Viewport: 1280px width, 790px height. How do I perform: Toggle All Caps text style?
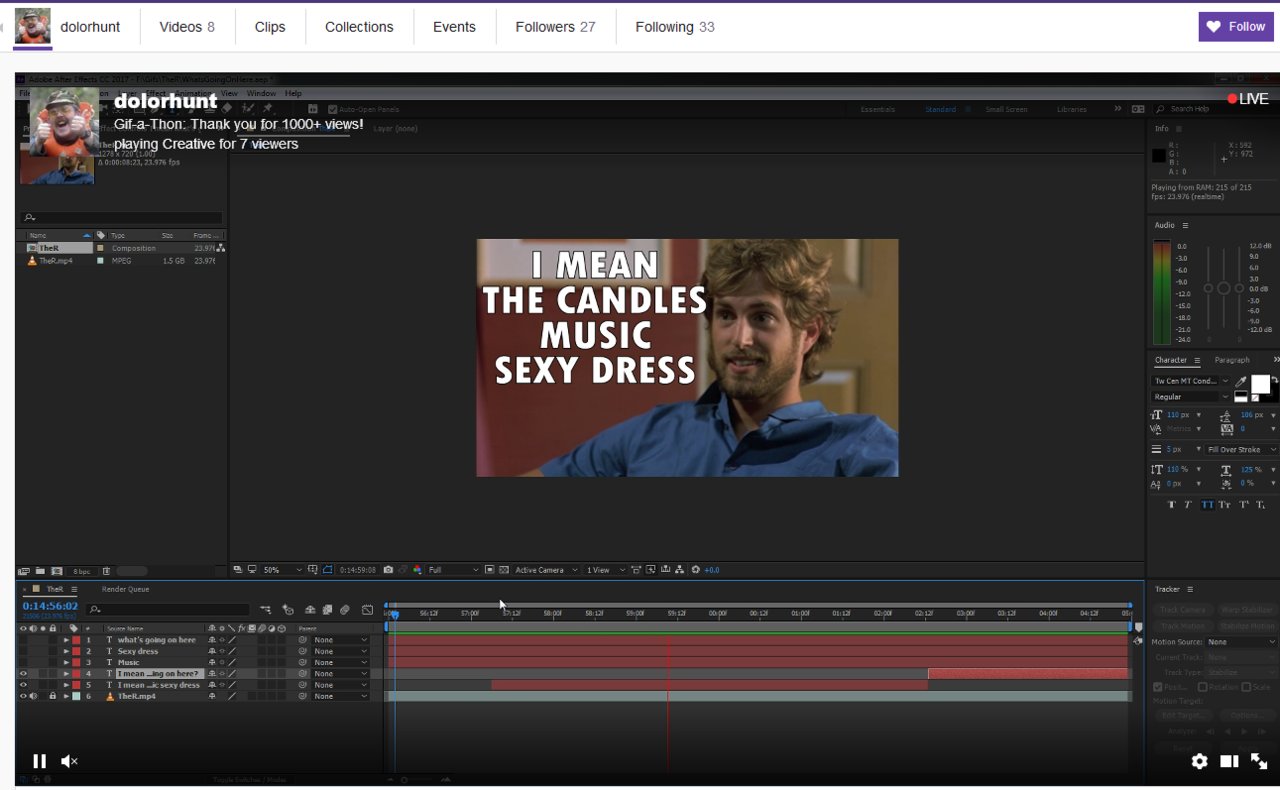pyautogui.click(x=1207, y=505)
